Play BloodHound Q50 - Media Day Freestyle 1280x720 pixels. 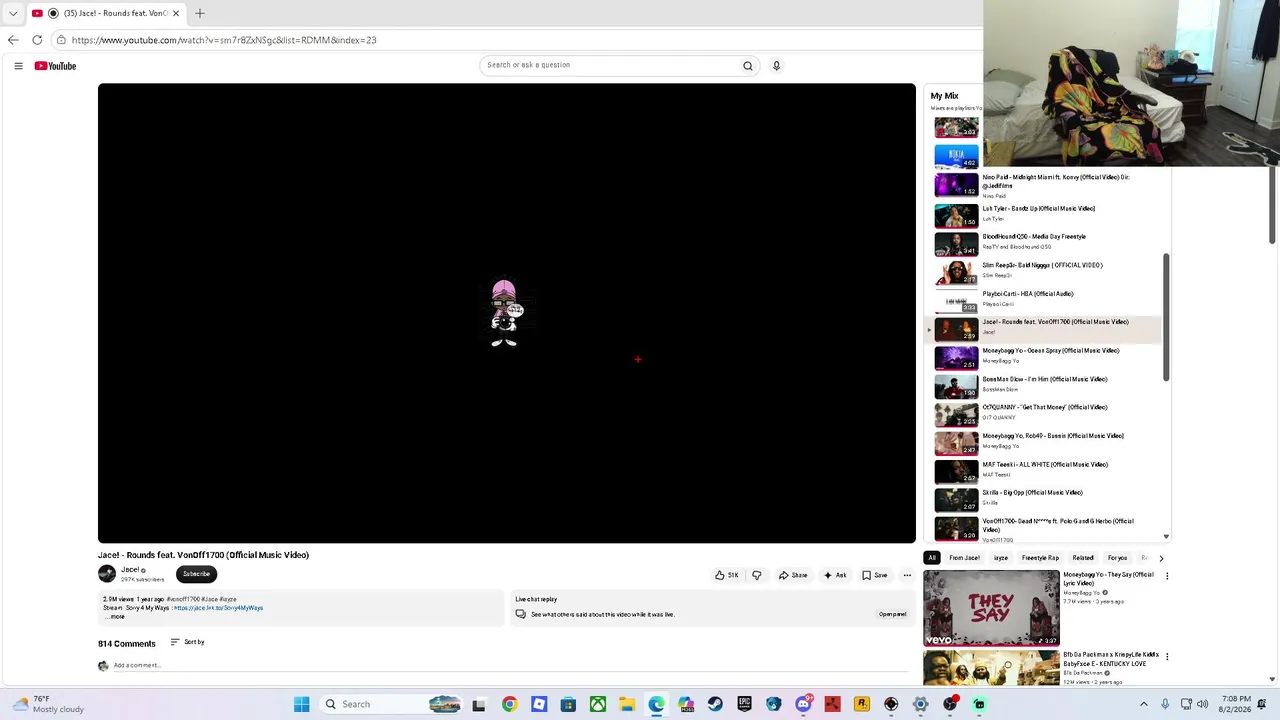click(1046, 243)
